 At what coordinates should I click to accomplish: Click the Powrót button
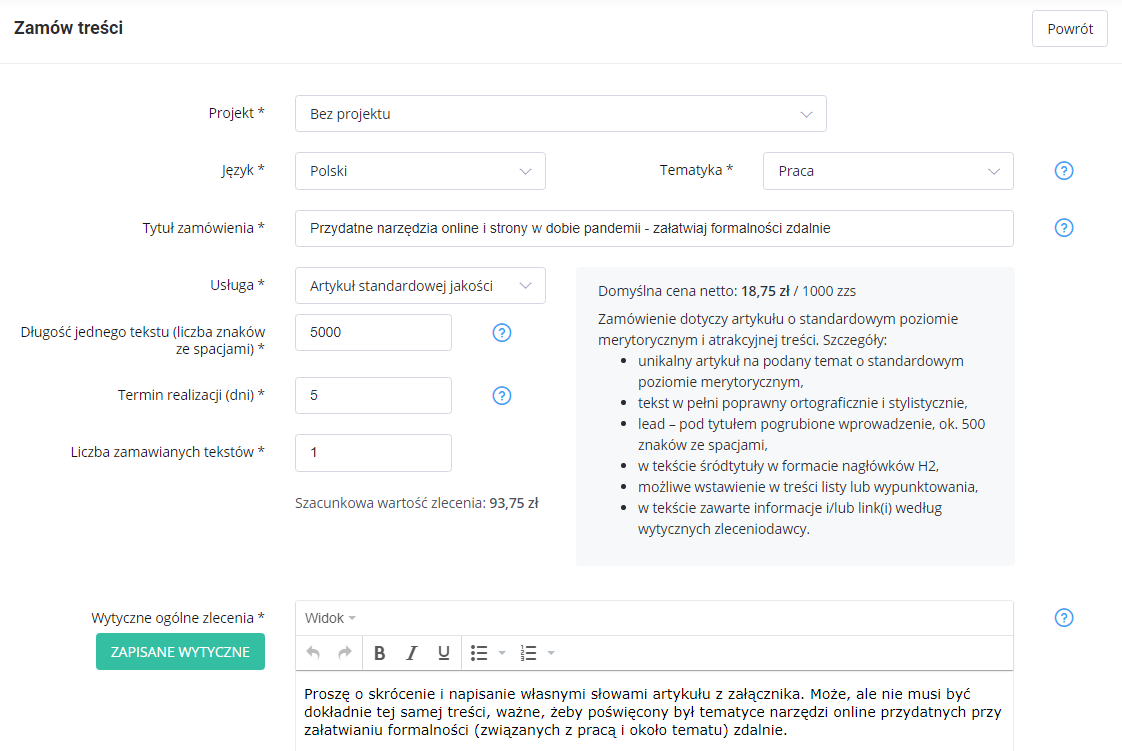[1070, 29]
